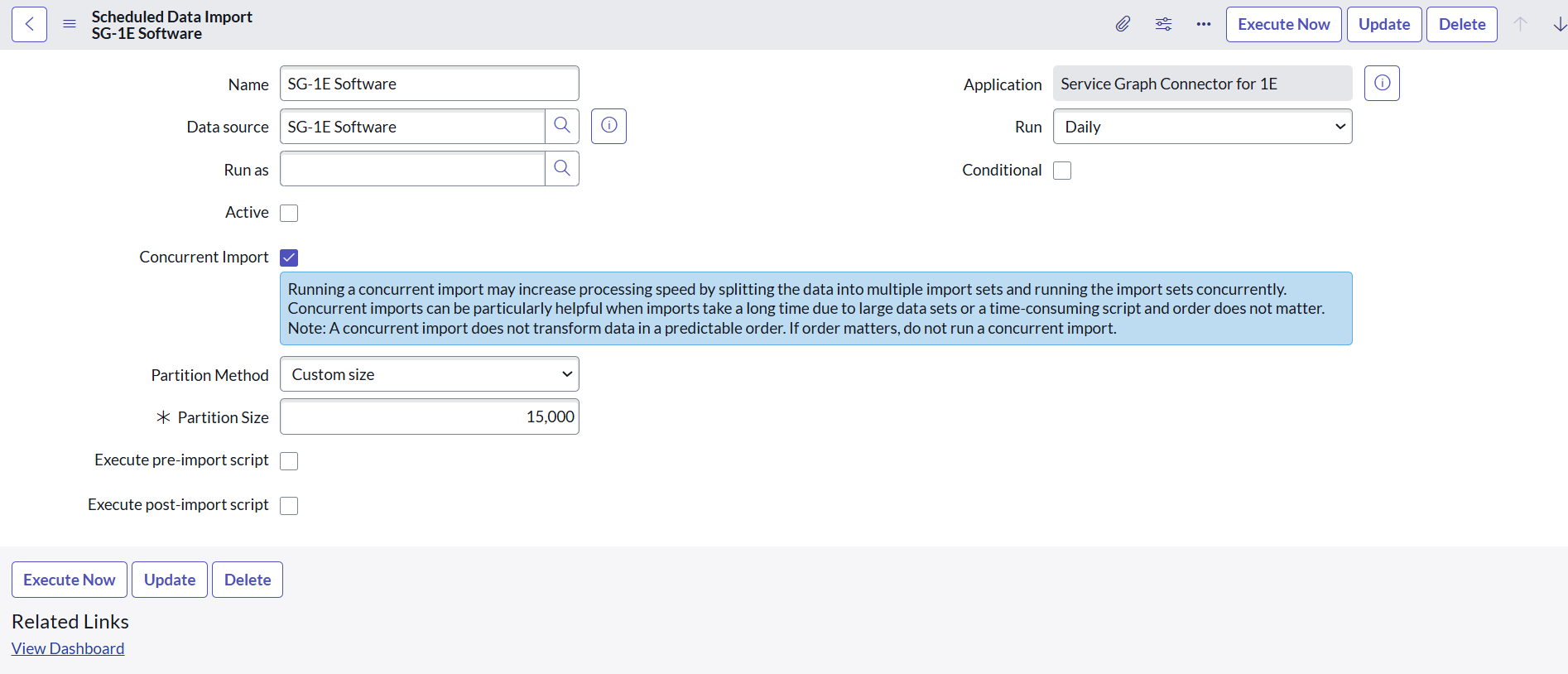This screenshot has height=674, width=1568.
Task: Enable the Active checkbox
Action: point(289,214)
